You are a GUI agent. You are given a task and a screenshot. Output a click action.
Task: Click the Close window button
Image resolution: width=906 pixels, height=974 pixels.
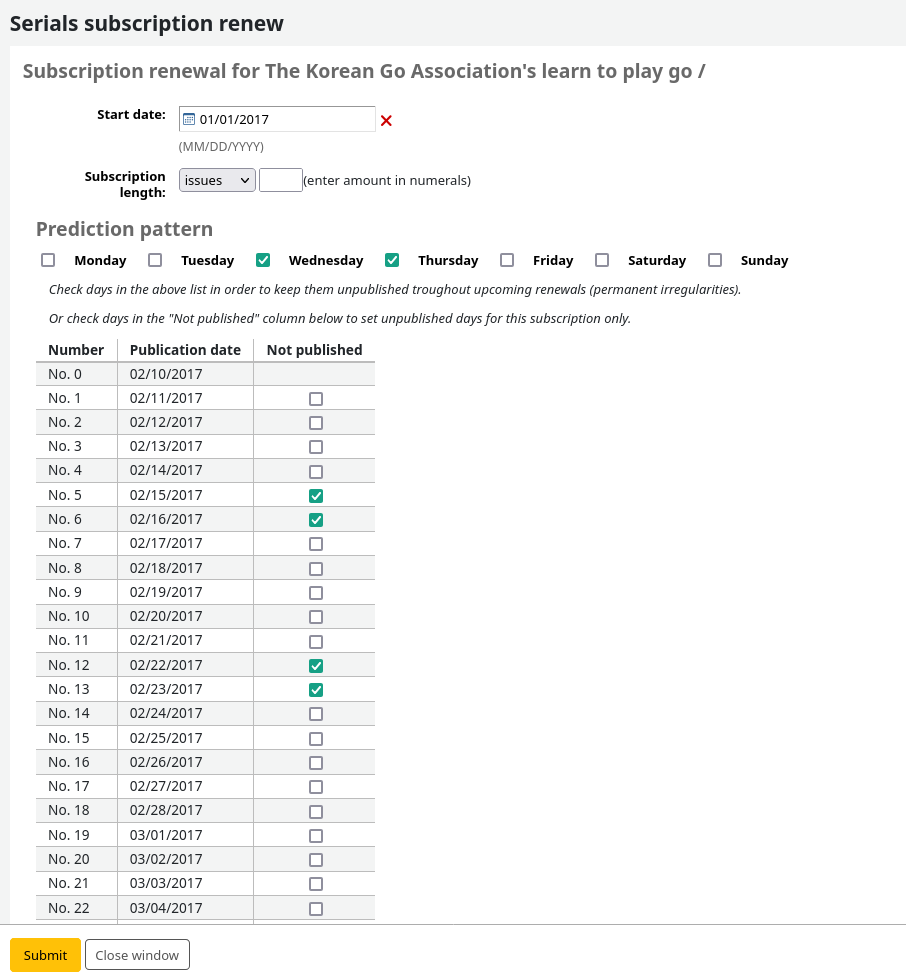point(137,955)
